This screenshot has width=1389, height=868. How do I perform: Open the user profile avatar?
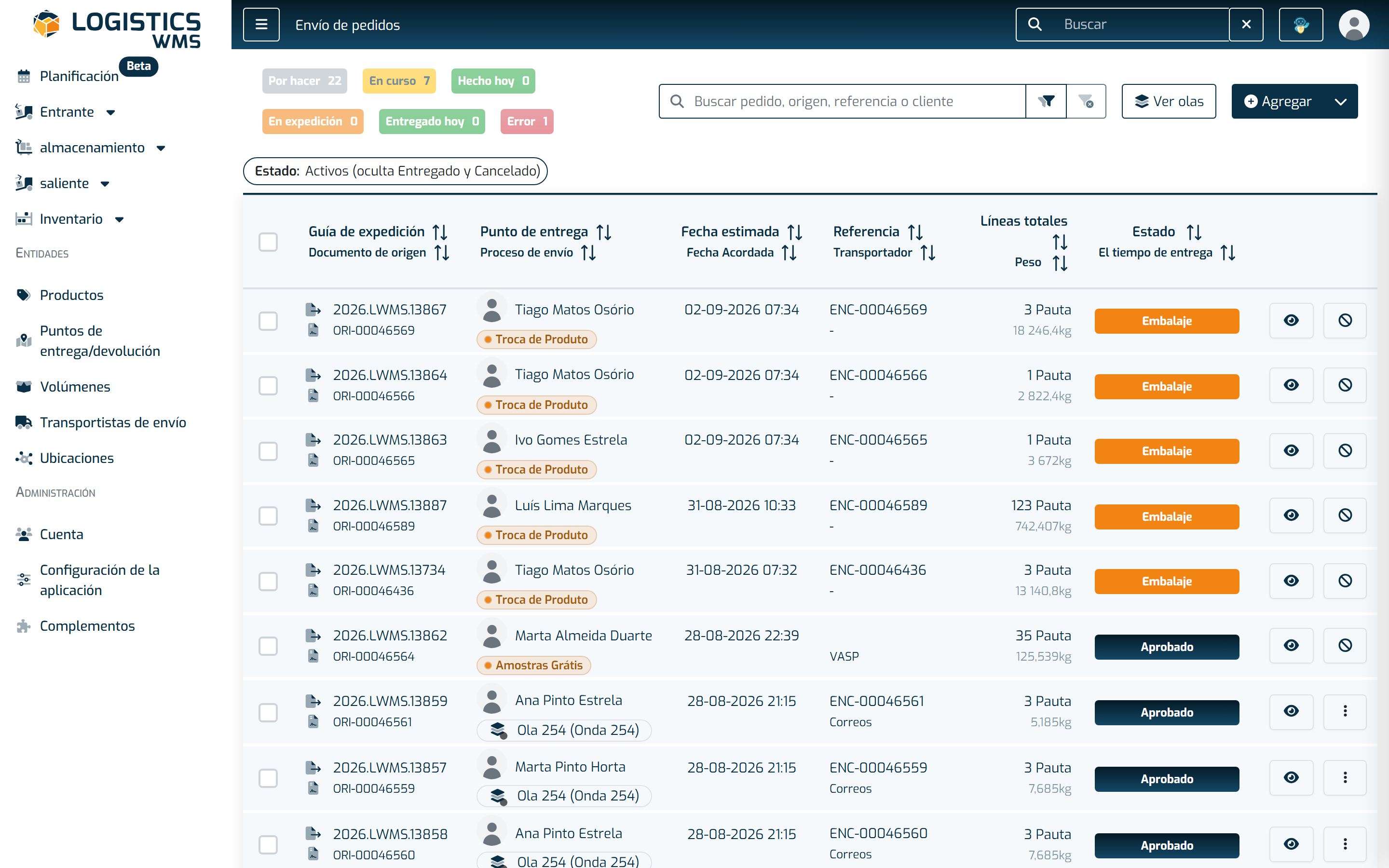(1354, 25)
